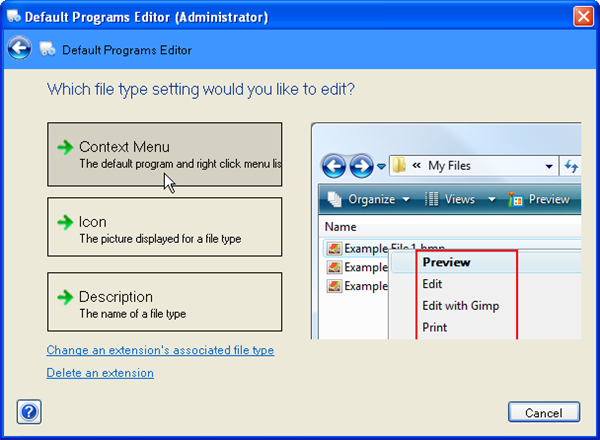Select Print from the sample context menu
This screenshot has height=440, width=600.
(x=435, y=327)
